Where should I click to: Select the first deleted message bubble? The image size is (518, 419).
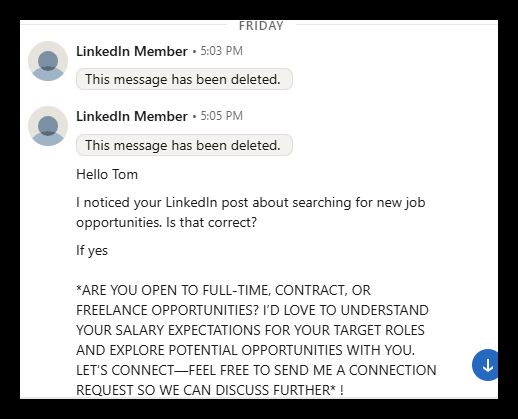(x=184, y=79)
